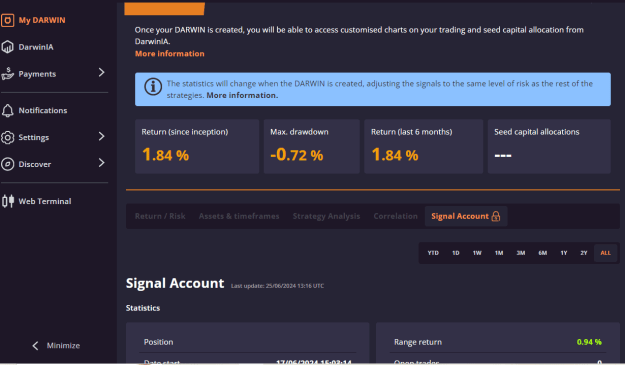Select the 1D time range
Image resolution: width=625 pixels, height=365 pixels.
(456, 253)
